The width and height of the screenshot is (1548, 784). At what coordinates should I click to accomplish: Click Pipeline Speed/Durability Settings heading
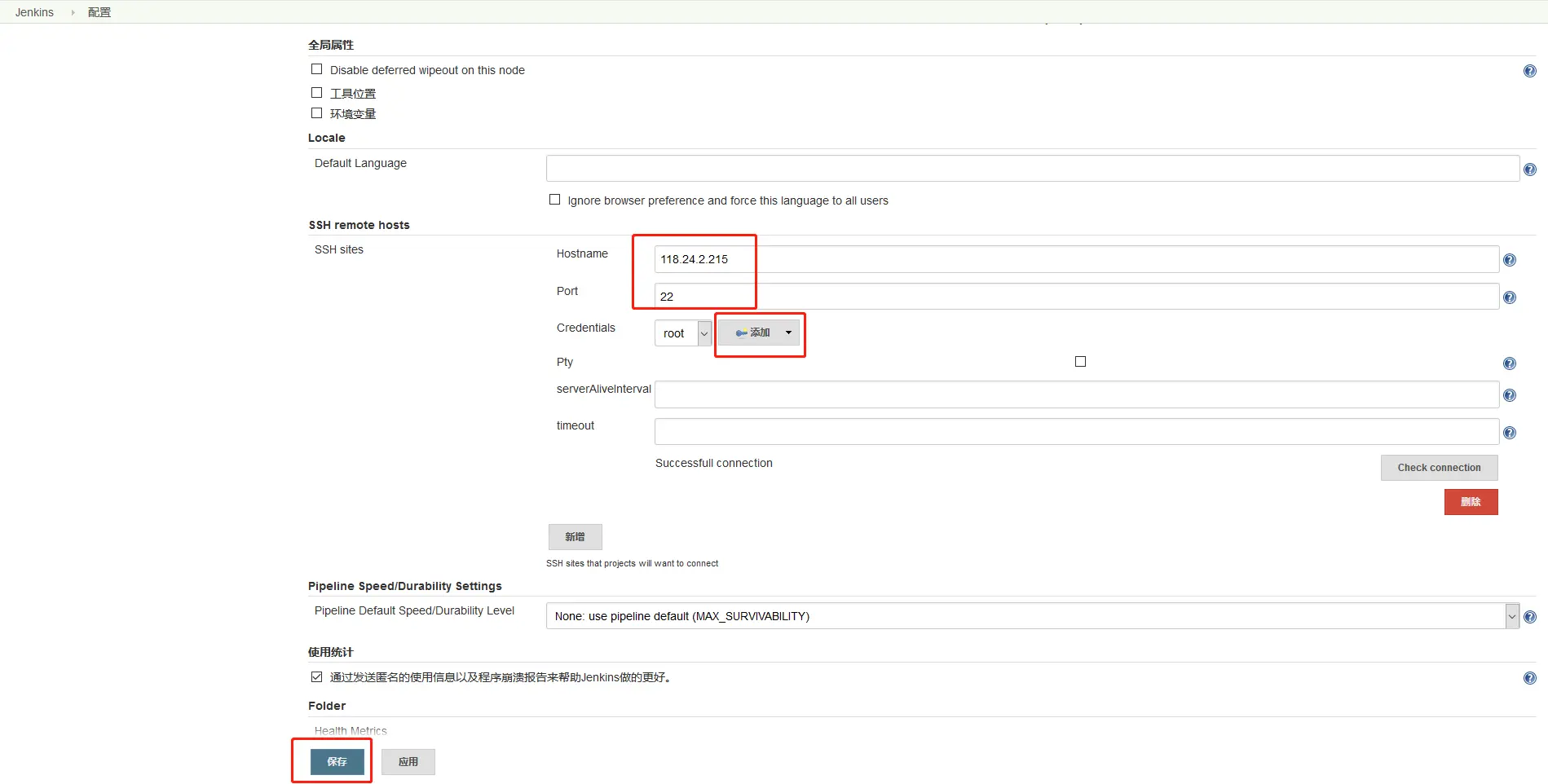pyautogui.click(x=405, y=586)
